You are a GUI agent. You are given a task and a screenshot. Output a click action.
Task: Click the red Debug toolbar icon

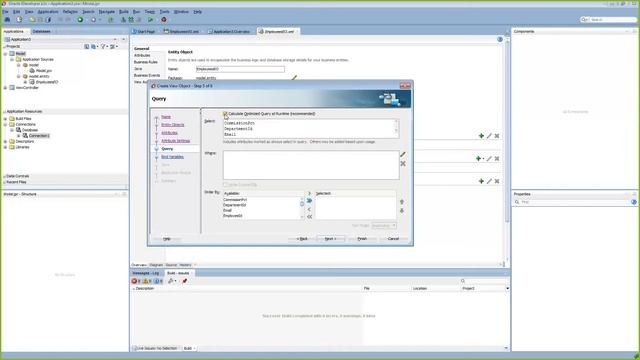pos(164,20)
